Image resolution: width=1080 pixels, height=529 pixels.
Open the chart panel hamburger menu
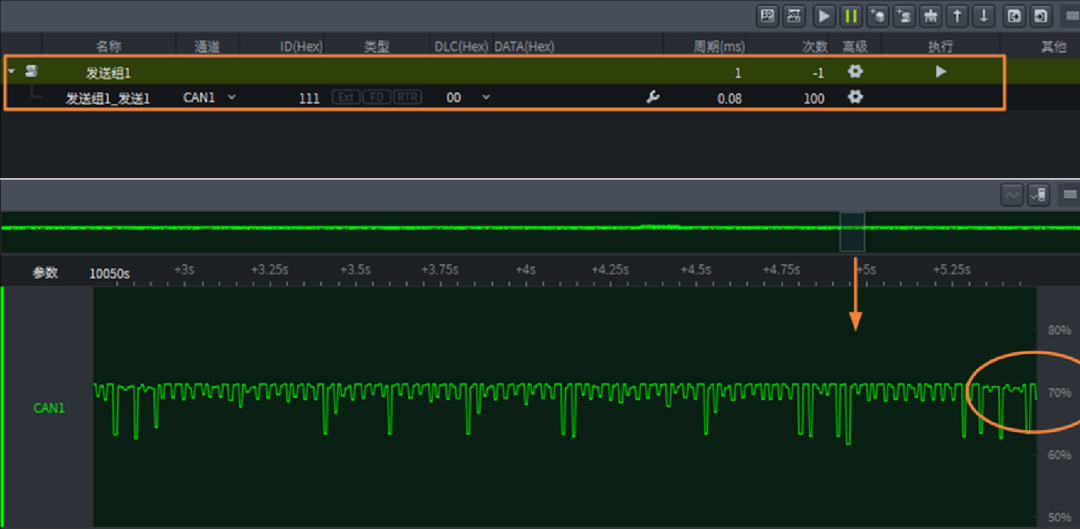pos(1070,196)
